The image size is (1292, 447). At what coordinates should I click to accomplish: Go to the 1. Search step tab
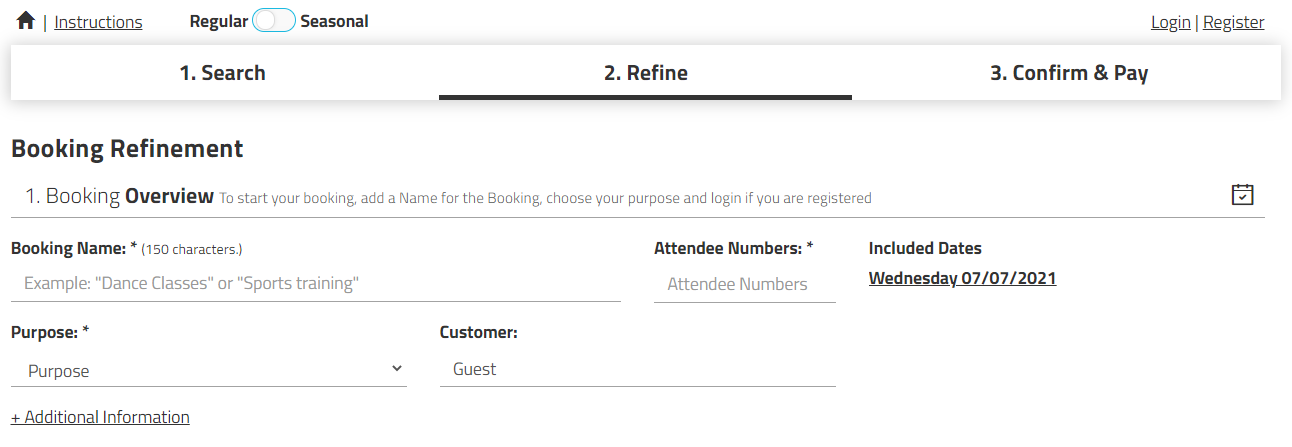tap(223, 73)
